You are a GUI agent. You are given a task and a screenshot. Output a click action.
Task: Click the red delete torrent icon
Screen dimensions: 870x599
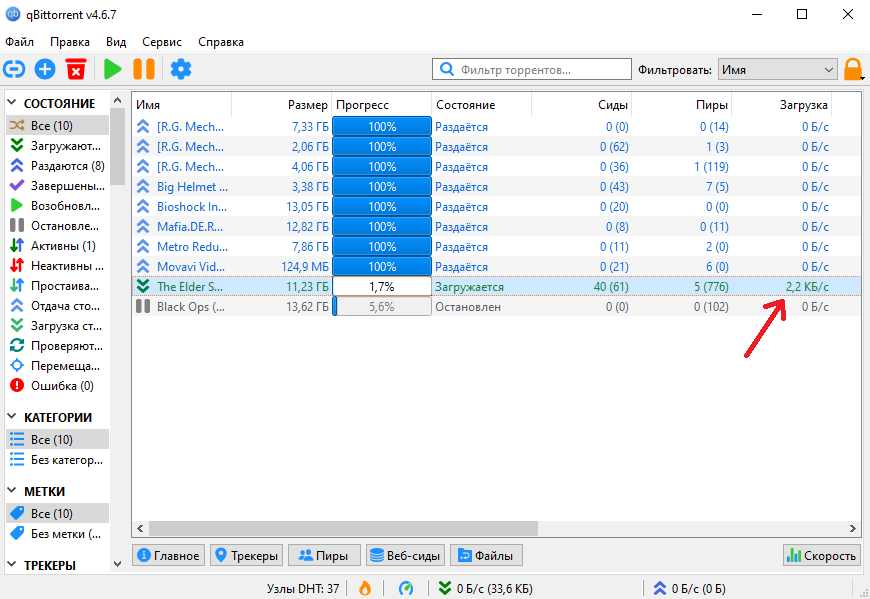[x=76, y=69]
